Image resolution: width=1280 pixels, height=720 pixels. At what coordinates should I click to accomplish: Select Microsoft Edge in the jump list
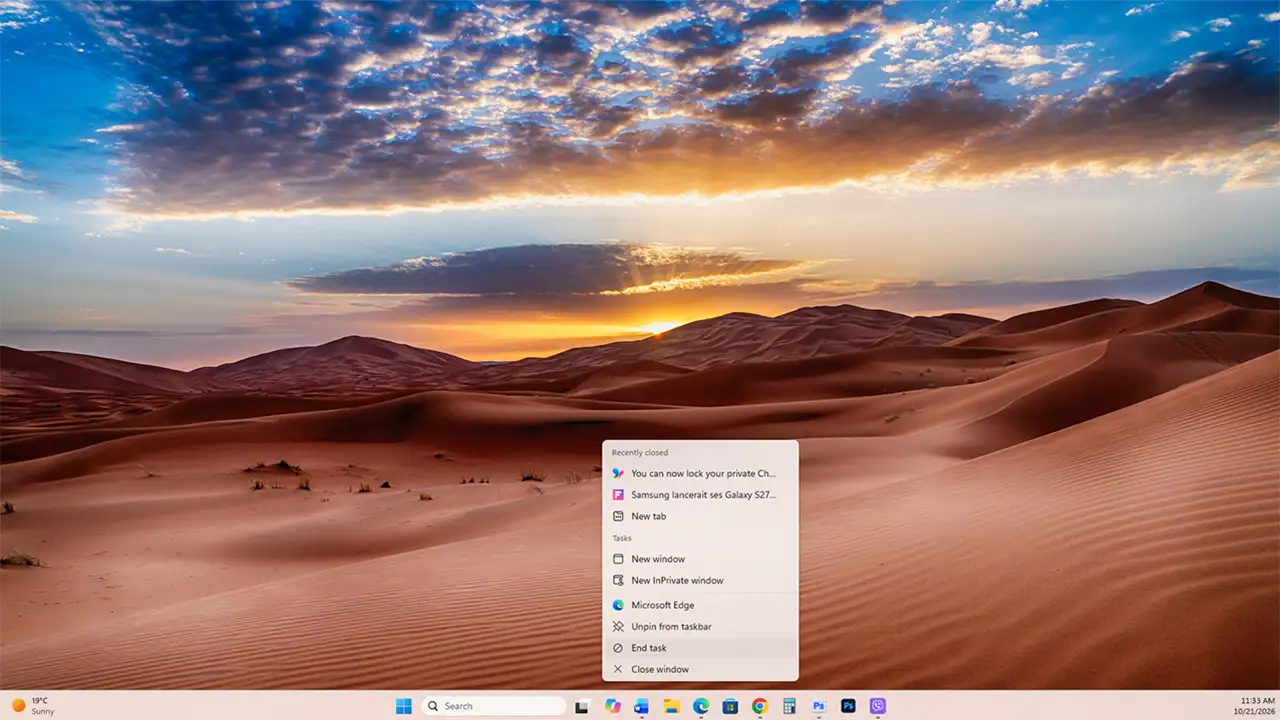click(700, 605)
